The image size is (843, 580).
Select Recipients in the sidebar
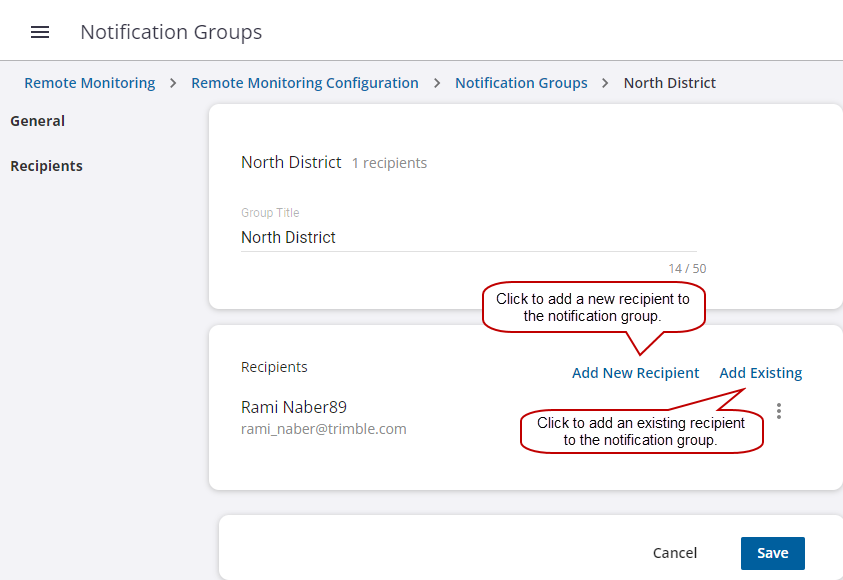pyautogui.click(x=46, y=166)
